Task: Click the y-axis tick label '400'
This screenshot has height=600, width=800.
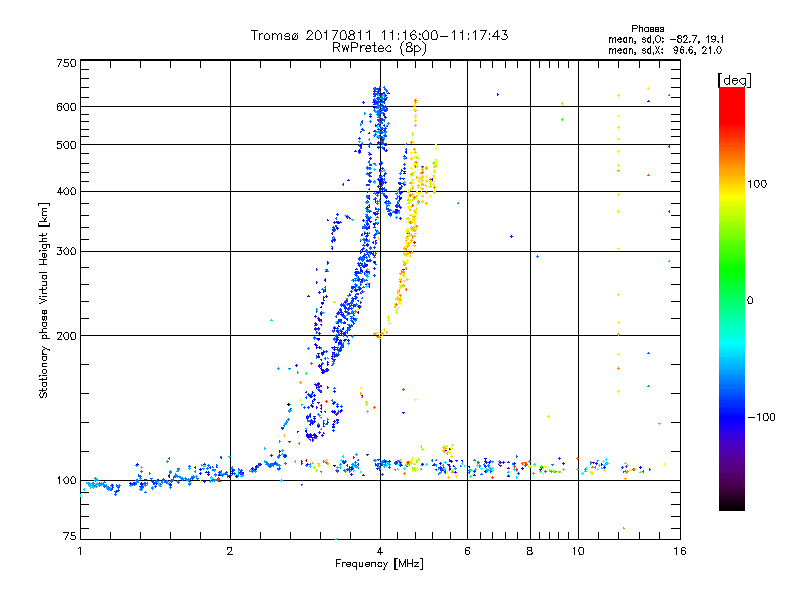Action: 66,192
